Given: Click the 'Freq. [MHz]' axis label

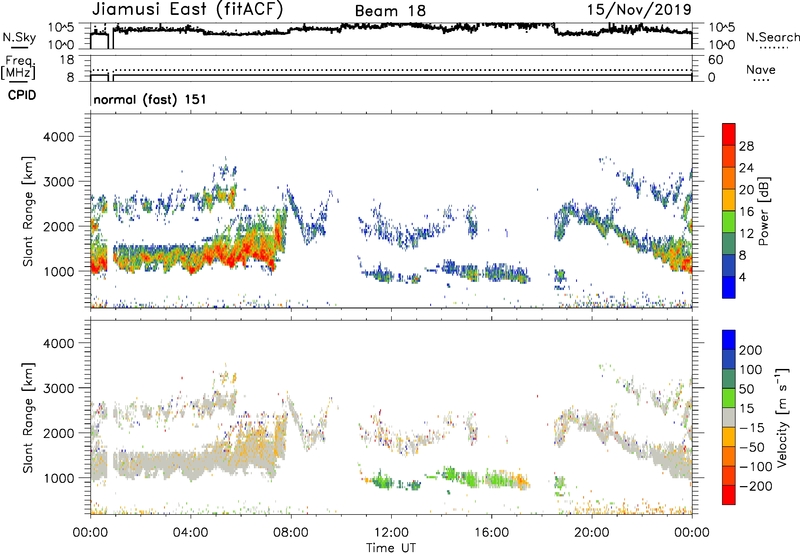Looking at the screenshot, I should pos(19,67).
